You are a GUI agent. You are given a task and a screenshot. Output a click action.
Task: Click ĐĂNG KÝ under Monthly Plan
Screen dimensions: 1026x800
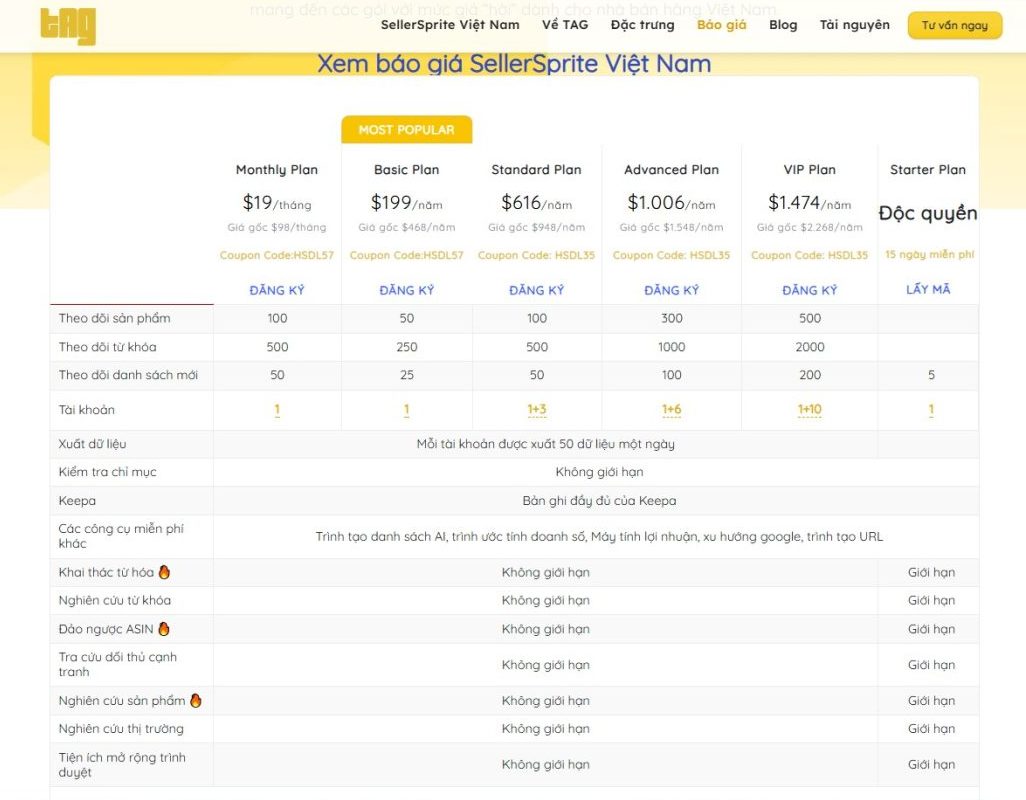point(277,290)
